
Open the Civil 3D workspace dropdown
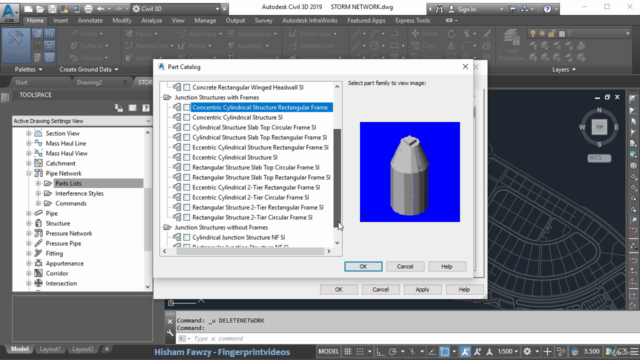(177, 9)
